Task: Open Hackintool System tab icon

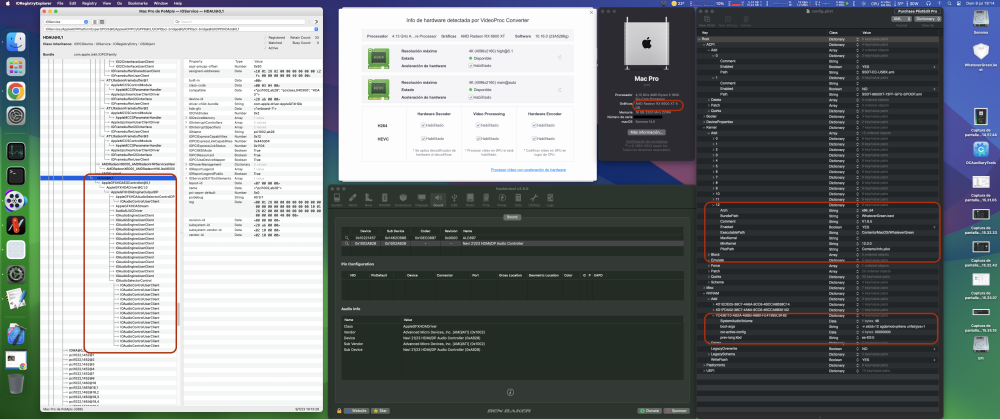Action: click(337, 198)
